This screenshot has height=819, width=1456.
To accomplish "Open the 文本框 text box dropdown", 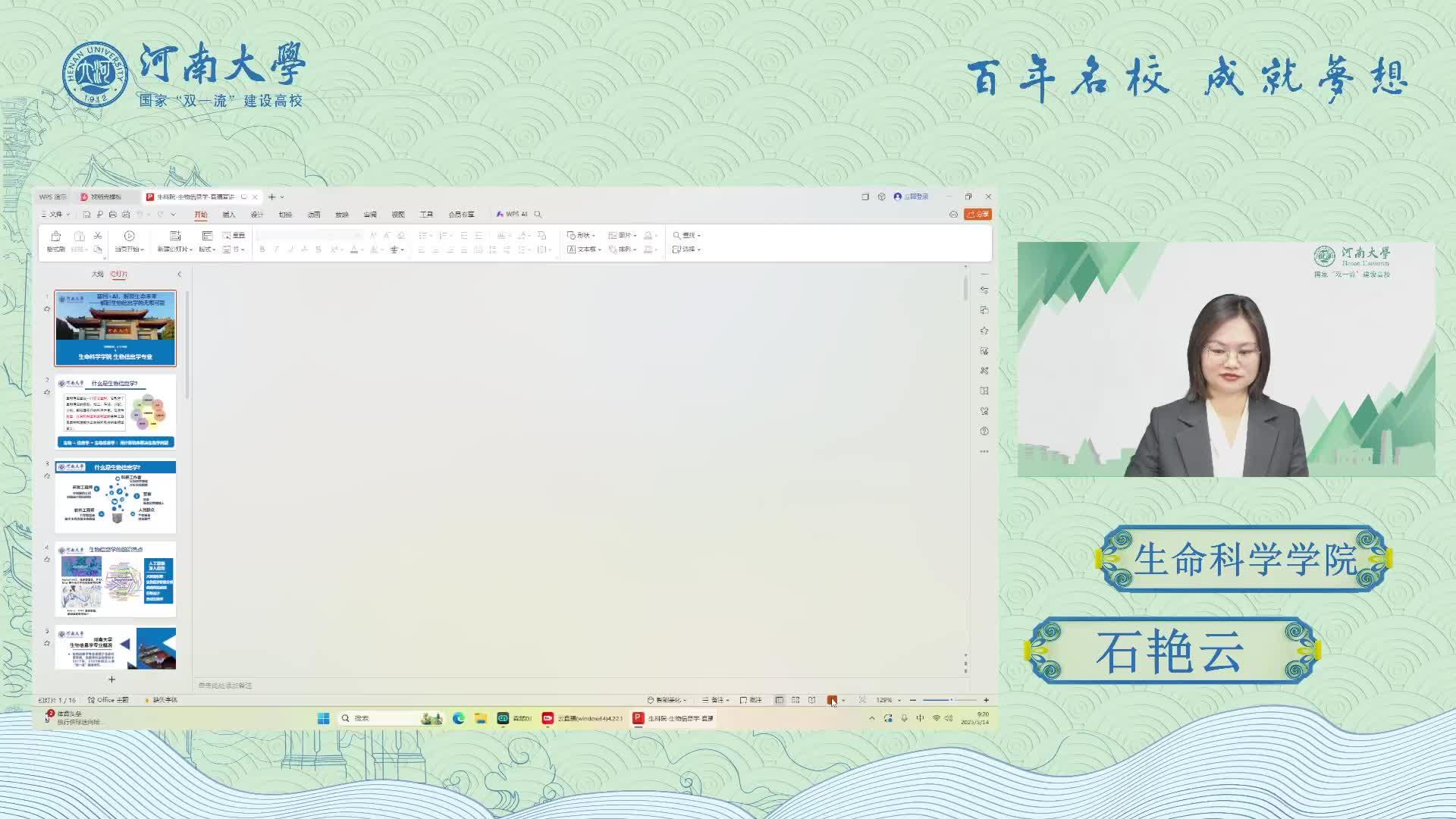I will [584, 249].
